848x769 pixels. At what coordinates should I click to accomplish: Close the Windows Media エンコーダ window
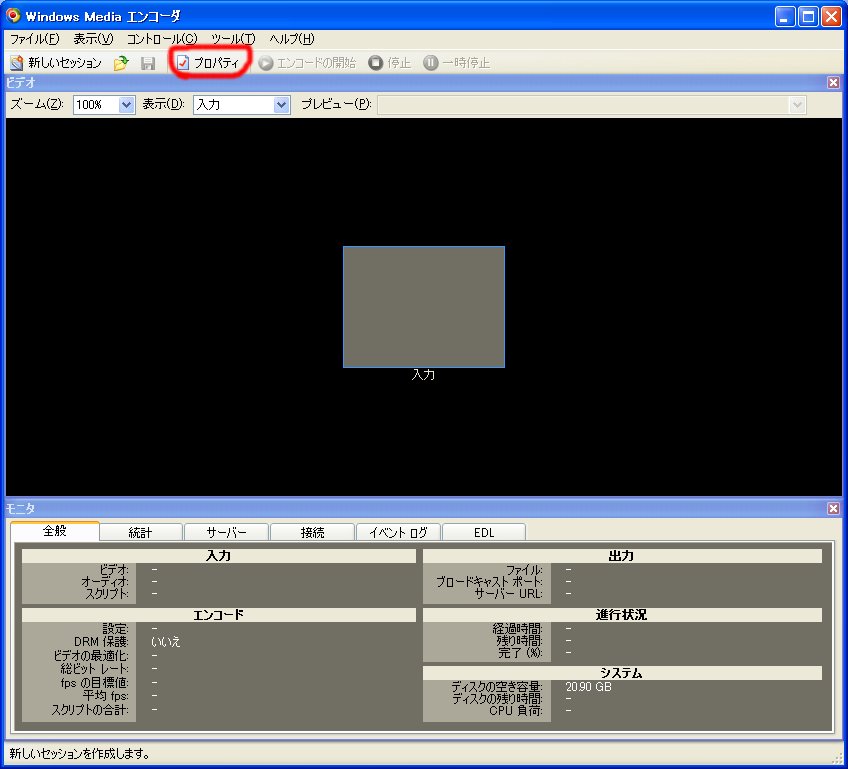[x=831, y=16]
